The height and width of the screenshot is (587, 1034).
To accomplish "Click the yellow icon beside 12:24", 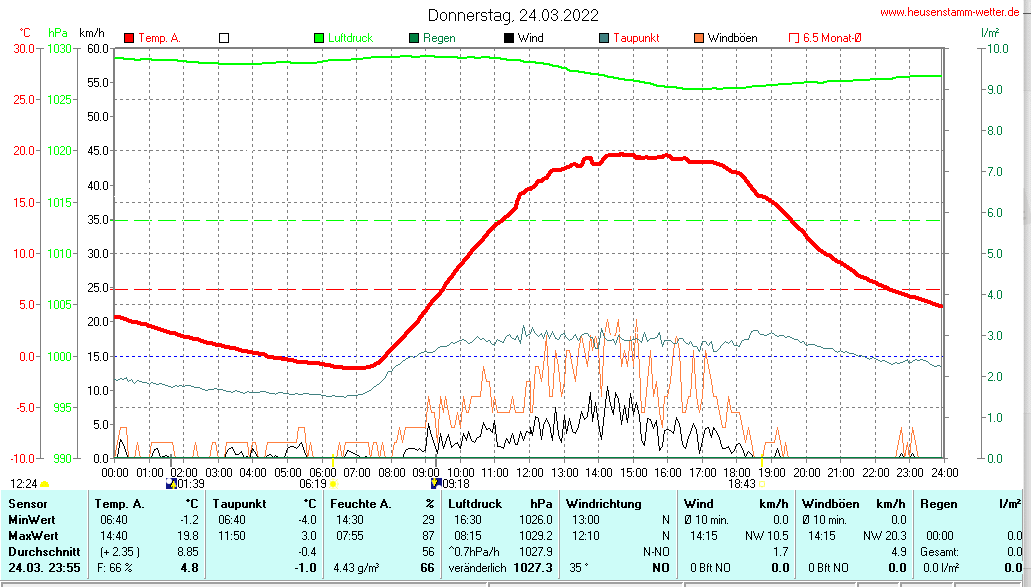I will (45, 484).
